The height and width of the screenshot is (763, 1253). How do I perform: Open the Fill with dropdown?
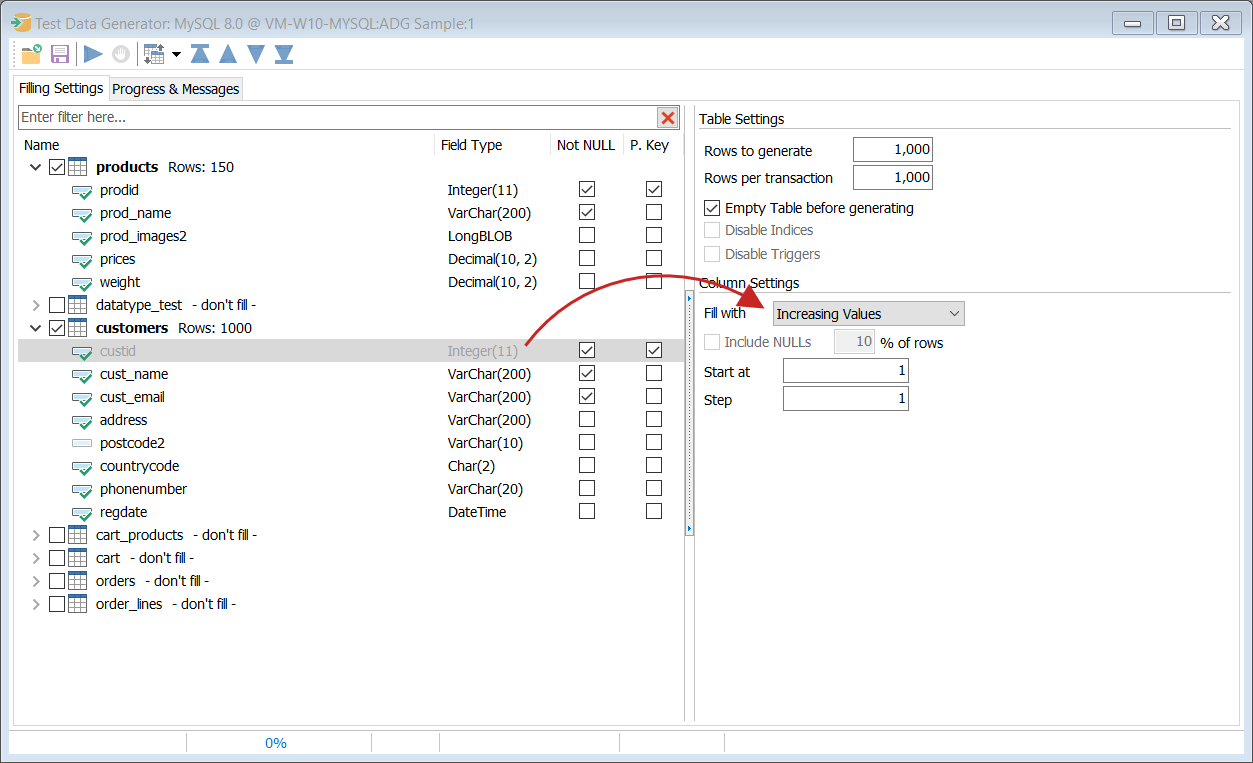coord(952,313)
